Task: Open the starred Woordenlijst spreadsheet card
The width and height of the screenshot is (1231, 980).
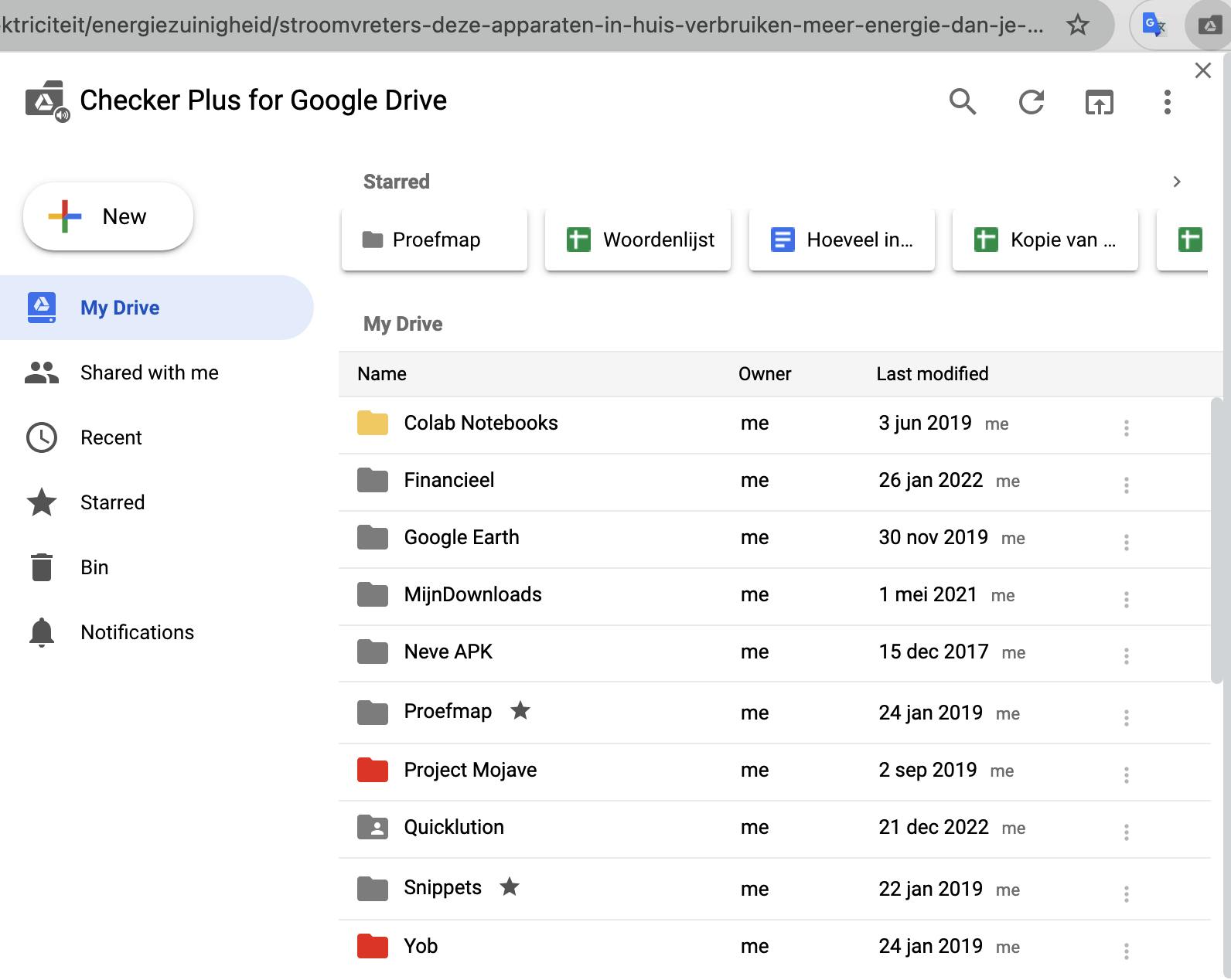Action: pos(638,240)
